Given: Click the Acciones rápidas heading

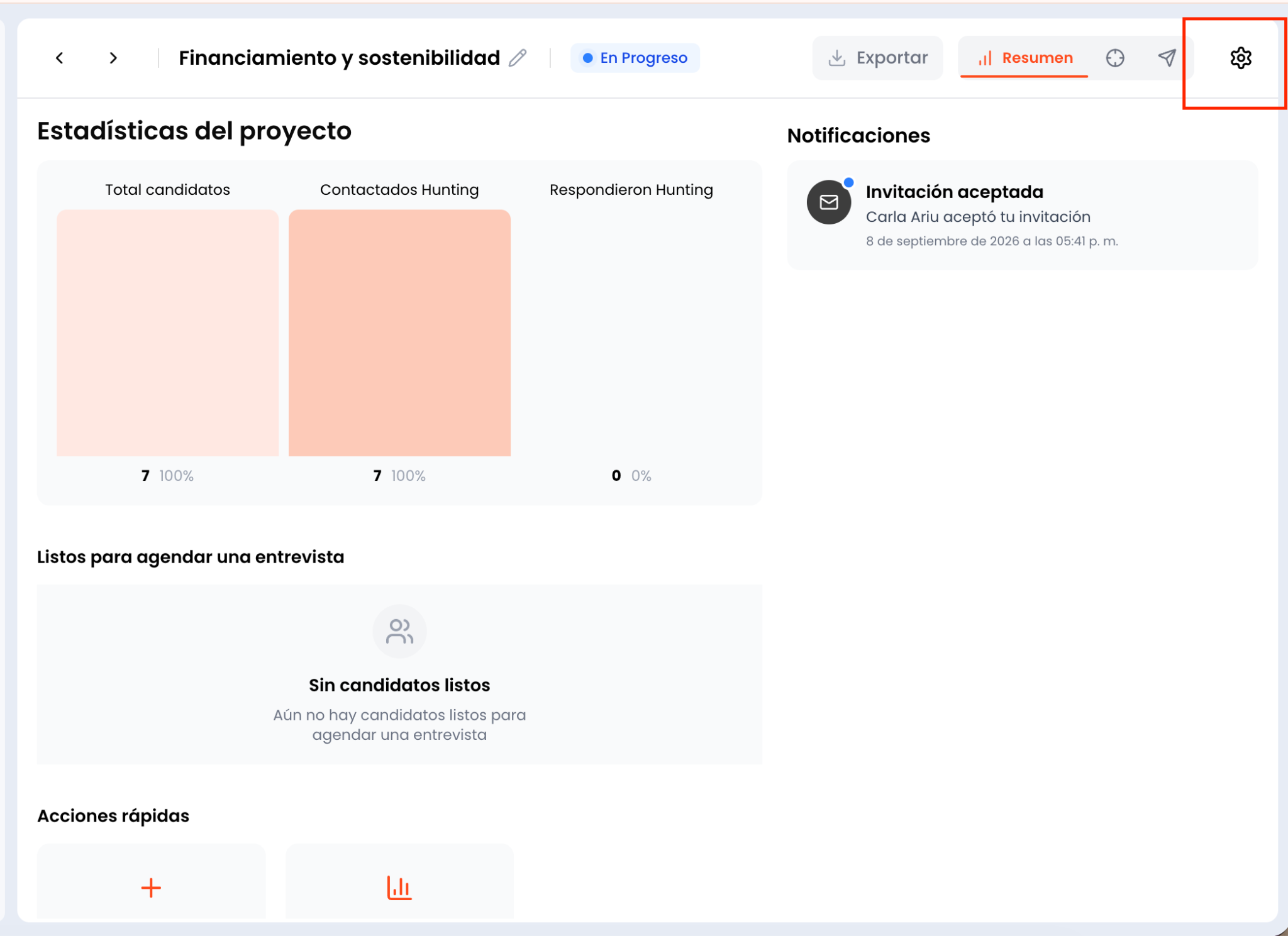Looking at the screenshot, I should click(x=113, y=816).
